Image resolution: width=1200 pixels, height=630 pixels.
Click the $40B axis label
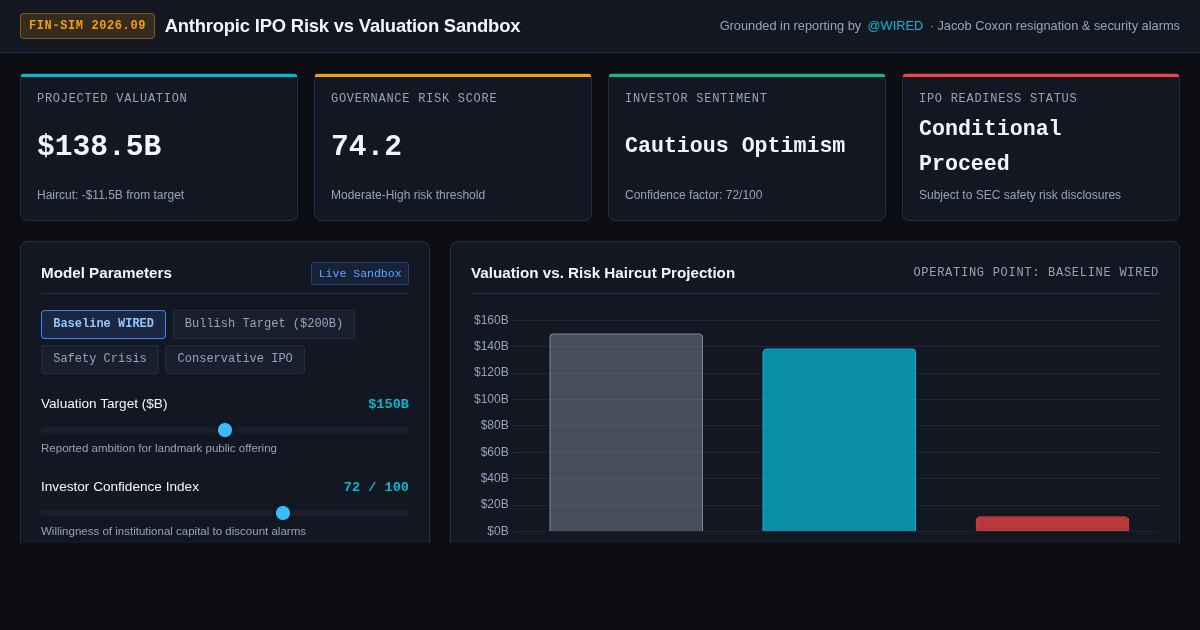[x=494, y=478]
